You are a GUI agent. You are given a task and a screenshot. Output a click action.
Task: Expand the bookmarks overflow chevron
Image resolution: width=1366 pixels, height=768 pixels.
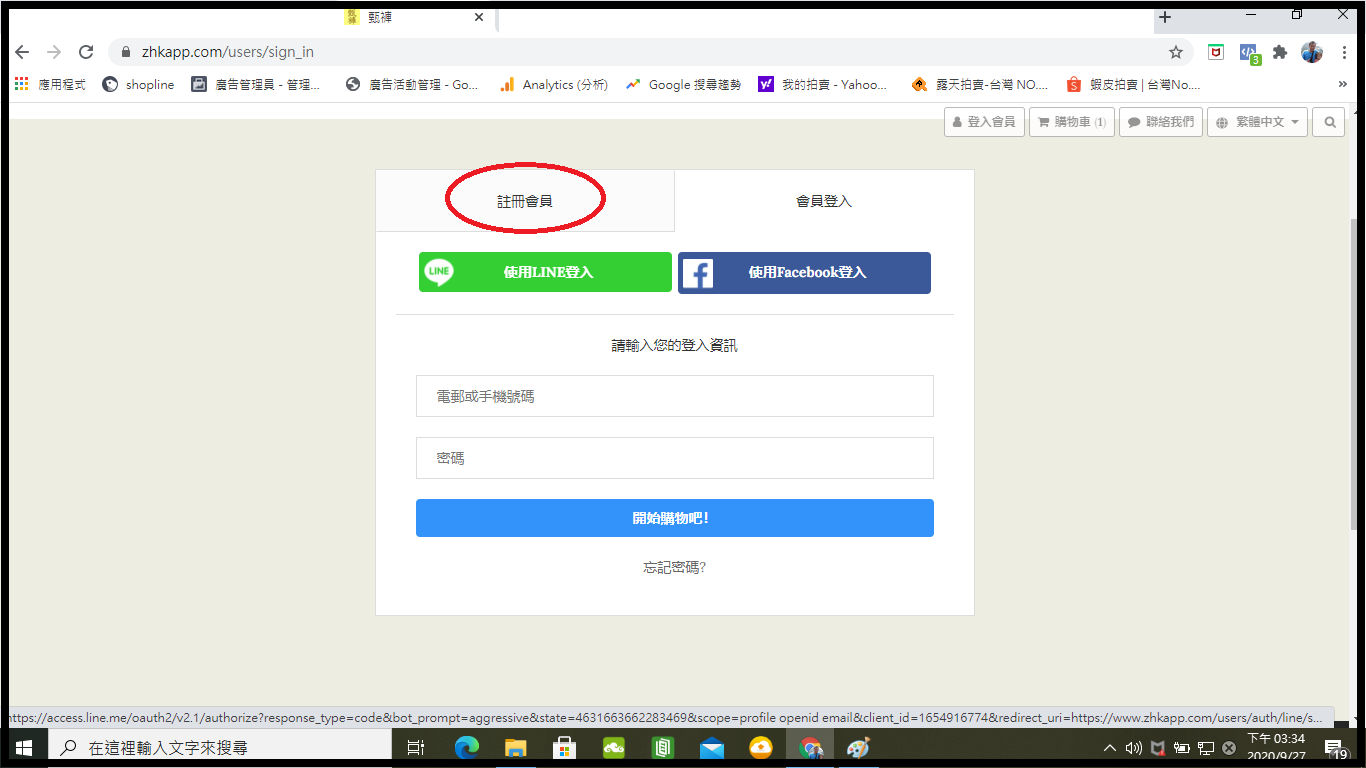pyautogui.click(x=1343, y=84)
